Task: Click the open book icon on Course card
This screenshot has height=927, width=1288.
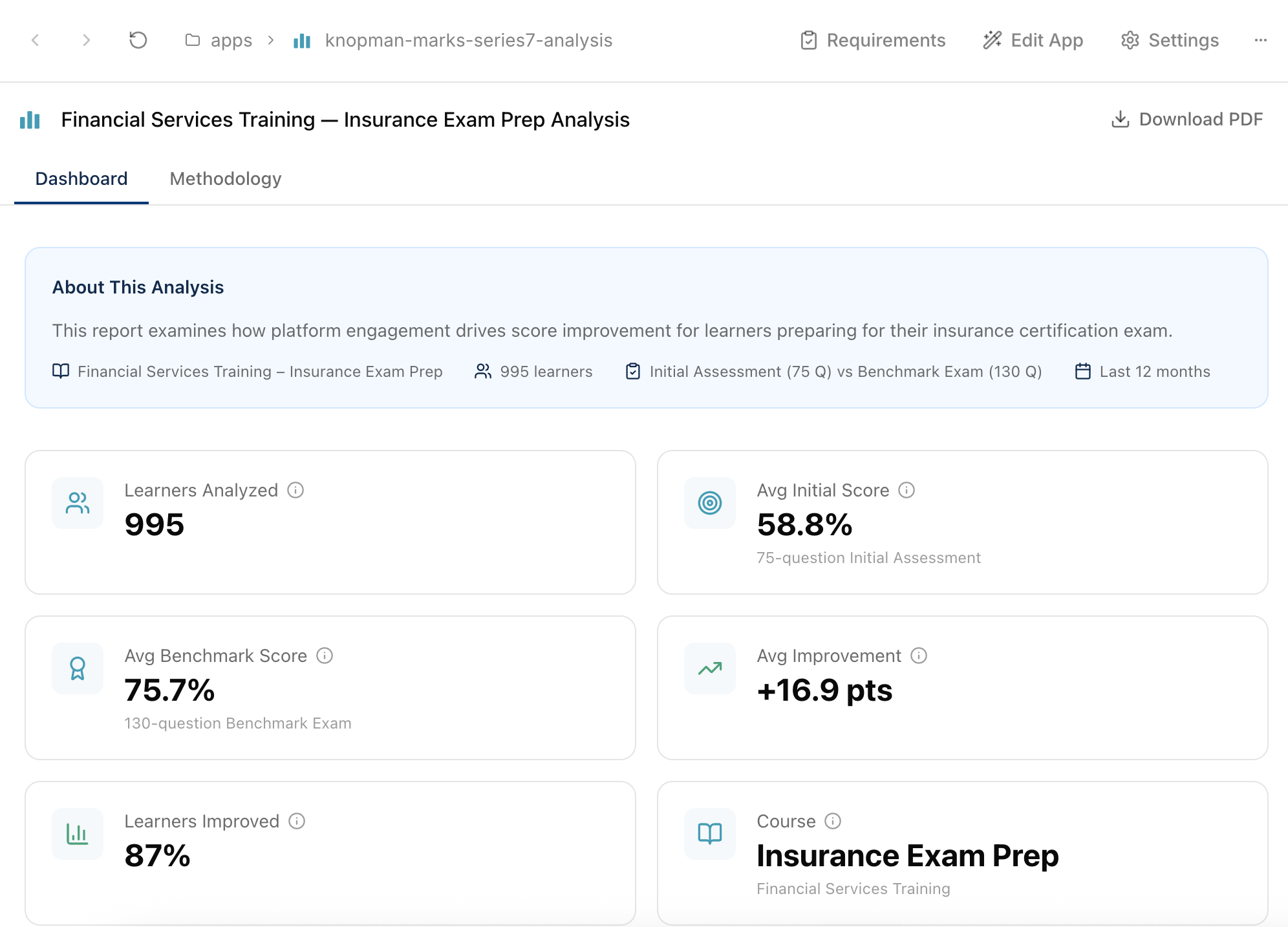Action: point(710,834)
